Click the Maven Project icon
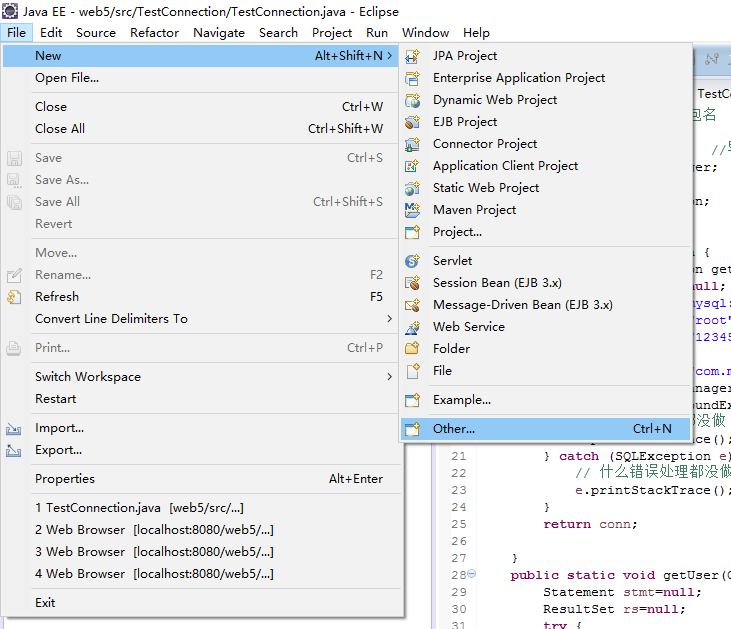Screen dimensions: 731x629 [x=412, y=210]
